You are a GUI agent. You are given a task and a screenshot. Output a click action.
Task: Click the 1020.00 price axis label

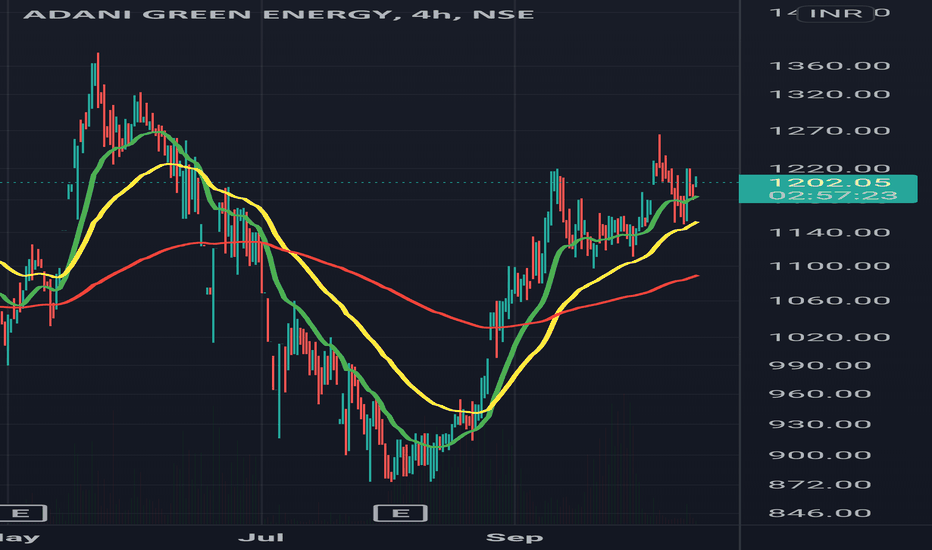830,337
